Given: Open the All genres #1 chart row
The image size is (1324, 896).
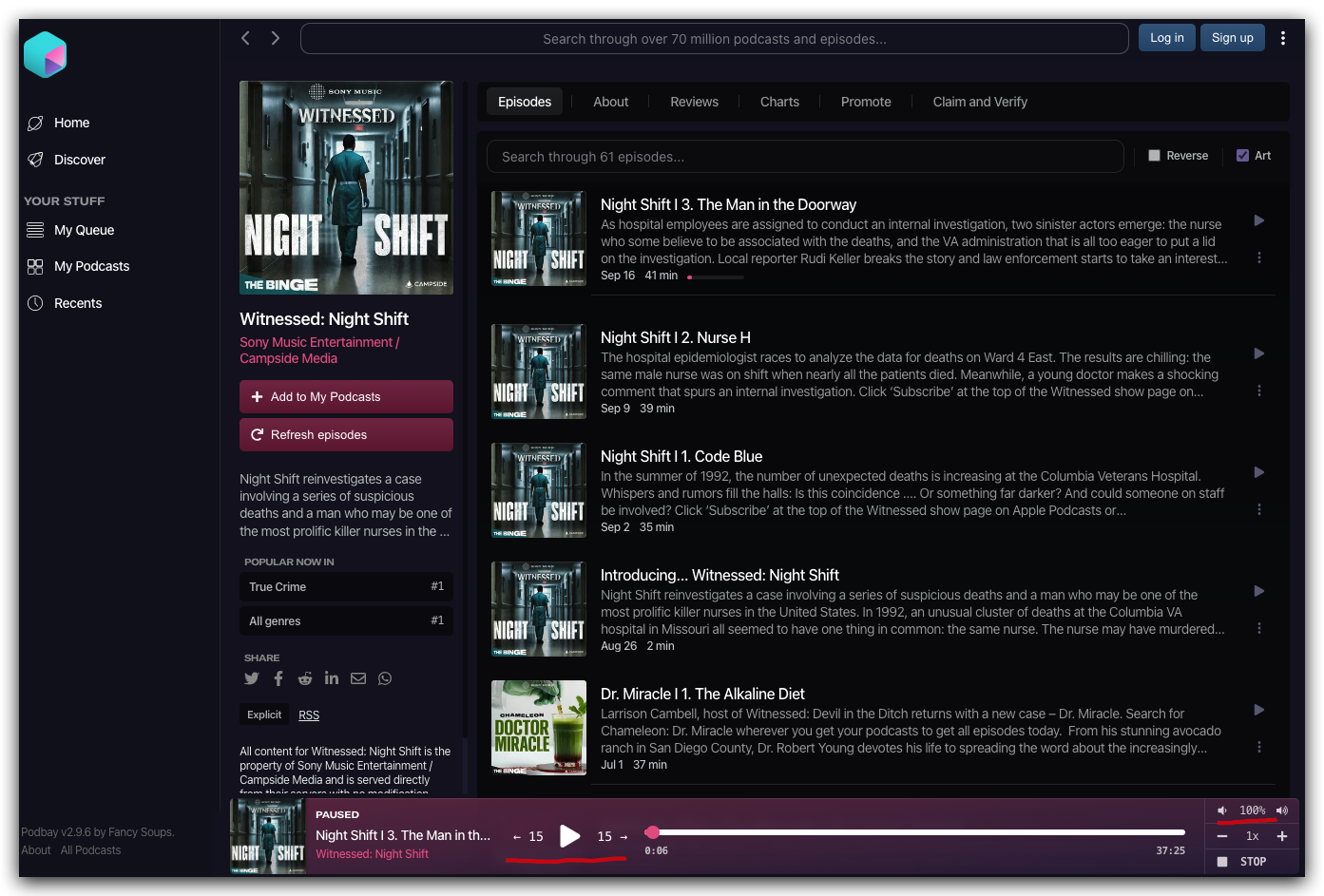Looking at the screenshot, I should (x=346, y=621).
